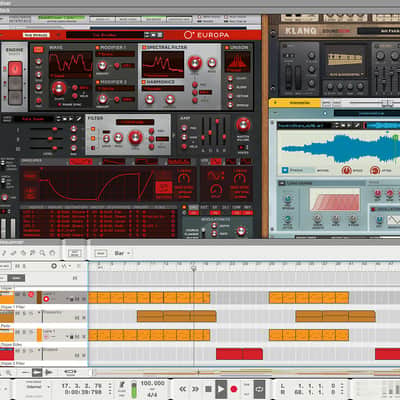
Task: Click the Master Volume knob on Europa
Action: click(243, 124)
